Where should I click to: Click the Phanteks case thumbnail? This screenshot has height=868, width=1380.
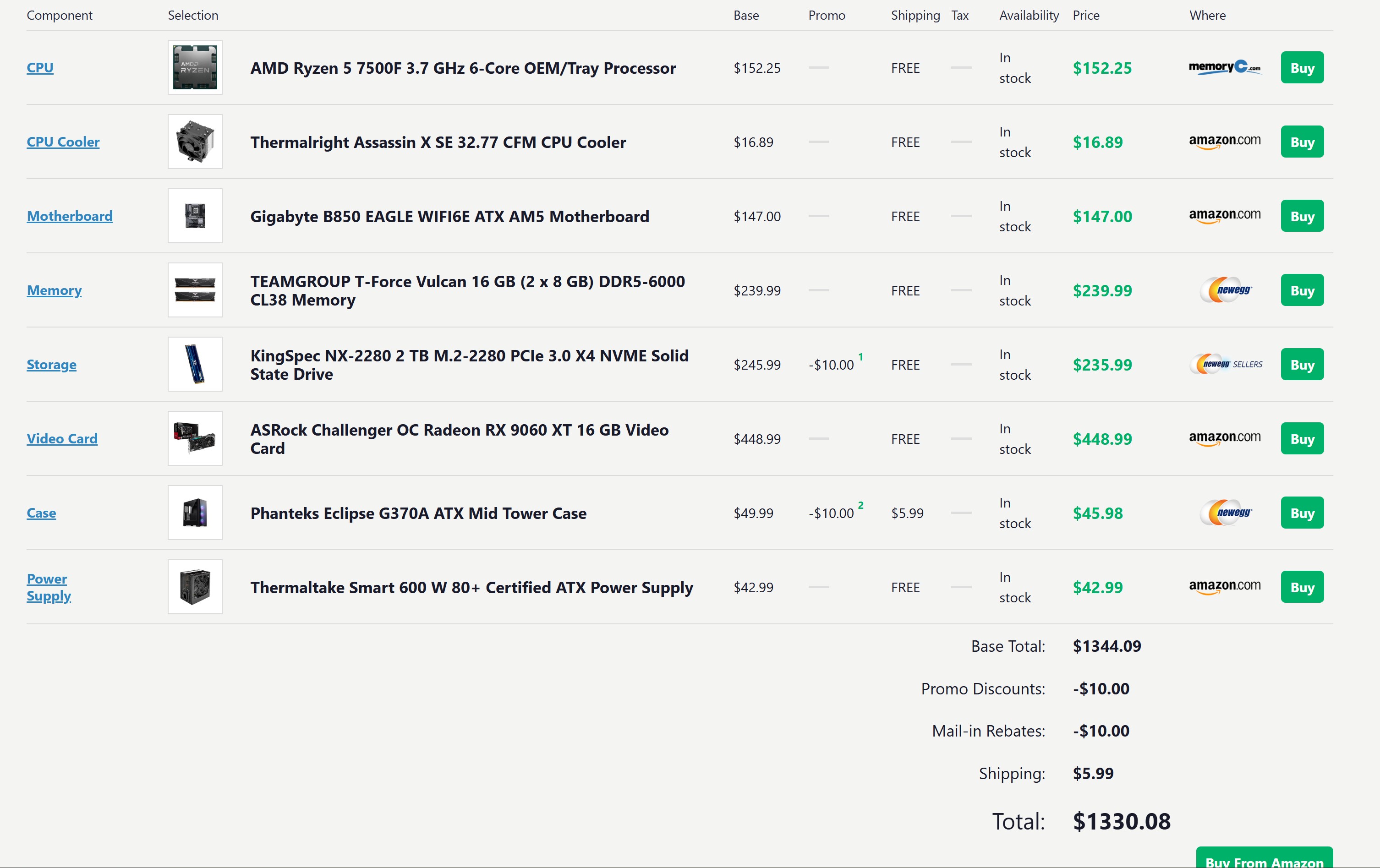[195, 513]
